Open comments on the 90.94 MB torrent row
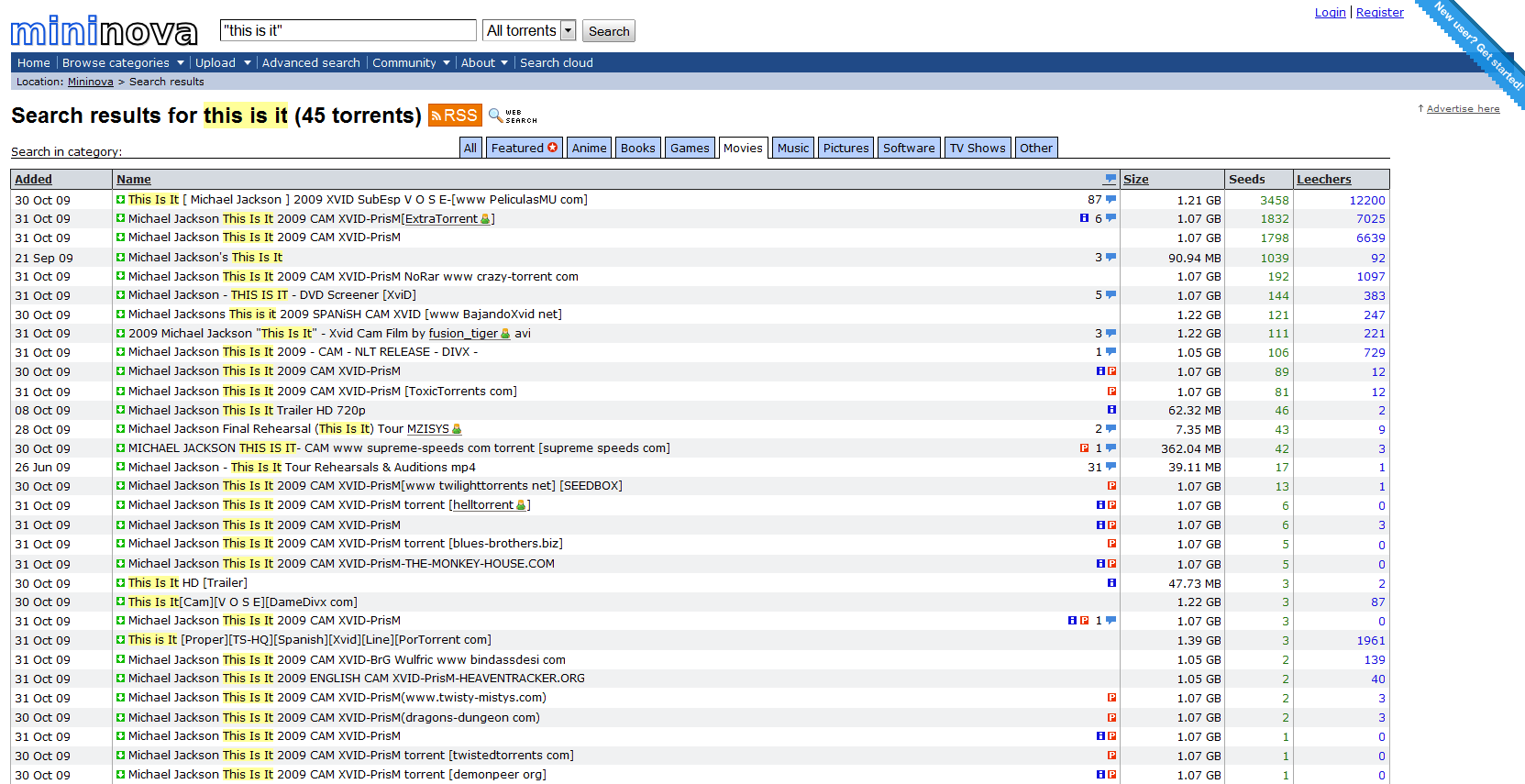Viewport: 1525px width, 784px height. [1111, 258]
